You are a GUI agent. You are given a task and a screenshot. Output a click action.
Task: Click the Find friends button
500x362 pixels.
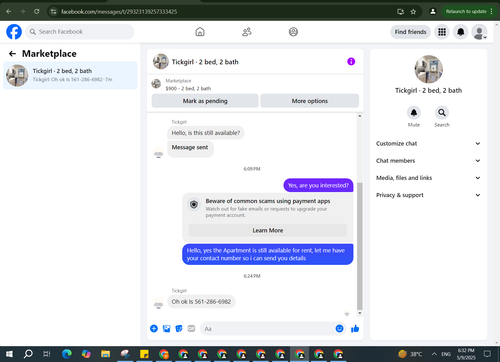point(410,32)
